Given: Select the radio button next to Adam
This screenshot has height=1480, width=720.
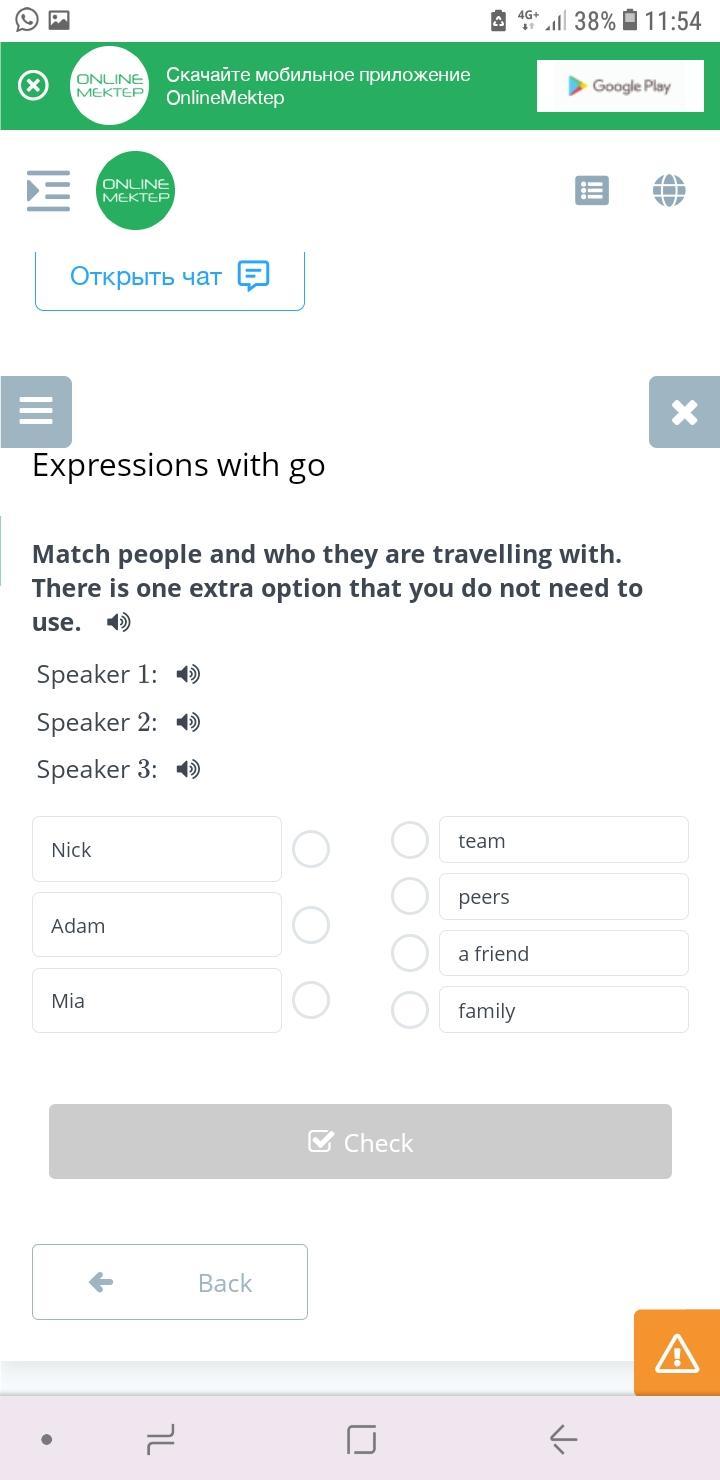Looking at the screenshot, I should (x=311, y=925).
